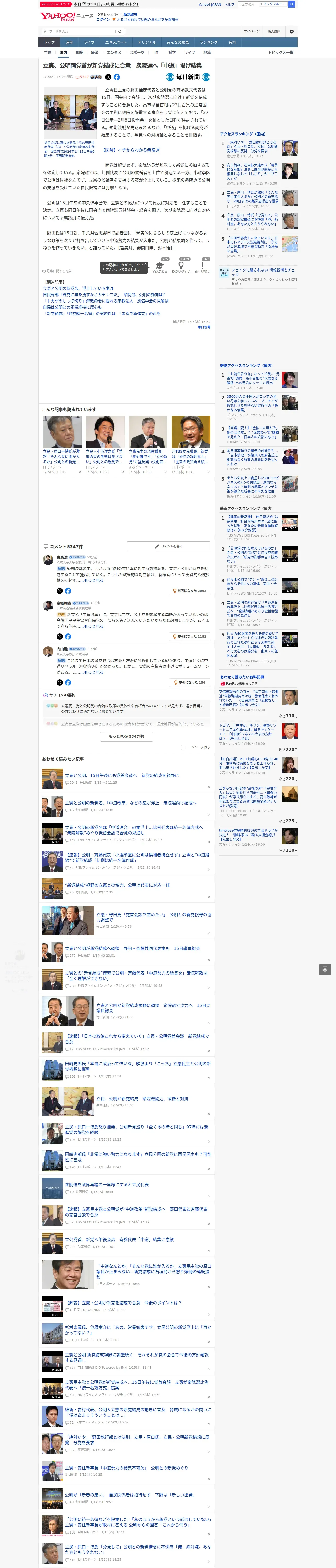336x1568 pixels.
Task: Click the 毎日新聞 publisher logo
Action: click(188, 77)
